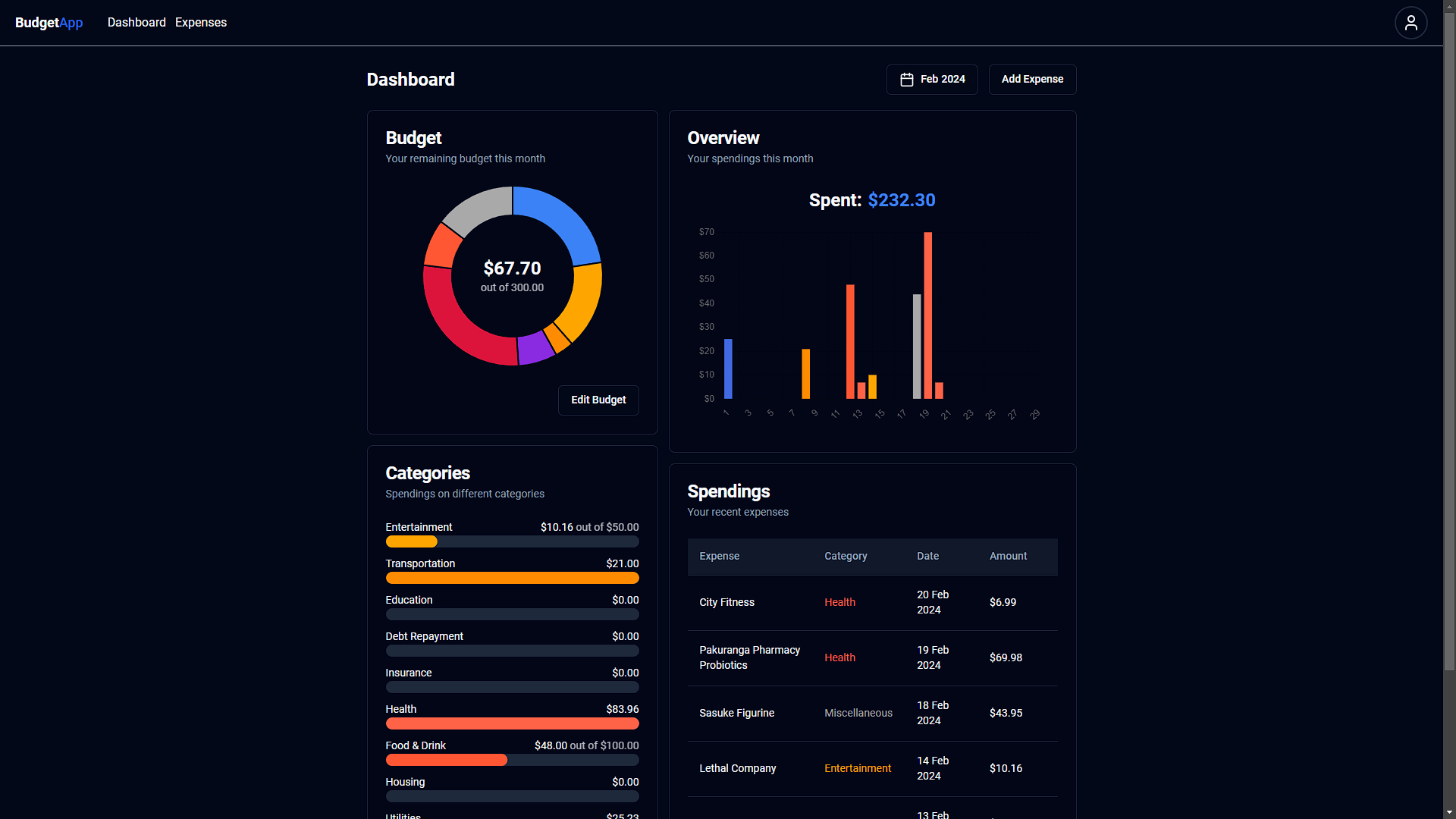Viewport: 1456px width, 819px height.
Task: Go to the Dashboard nav link
Action: 136,23
